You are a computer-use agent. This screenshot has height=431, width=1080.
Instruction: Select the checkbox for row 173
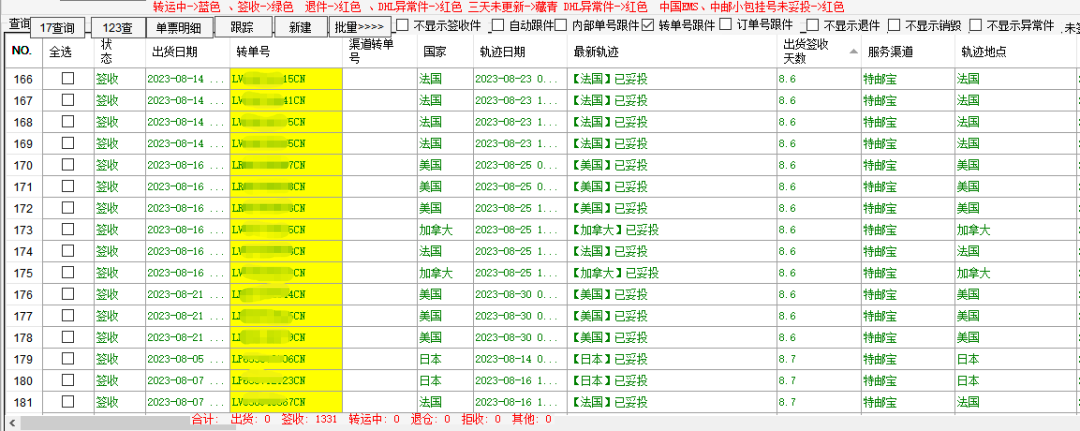tap(68, 229)
